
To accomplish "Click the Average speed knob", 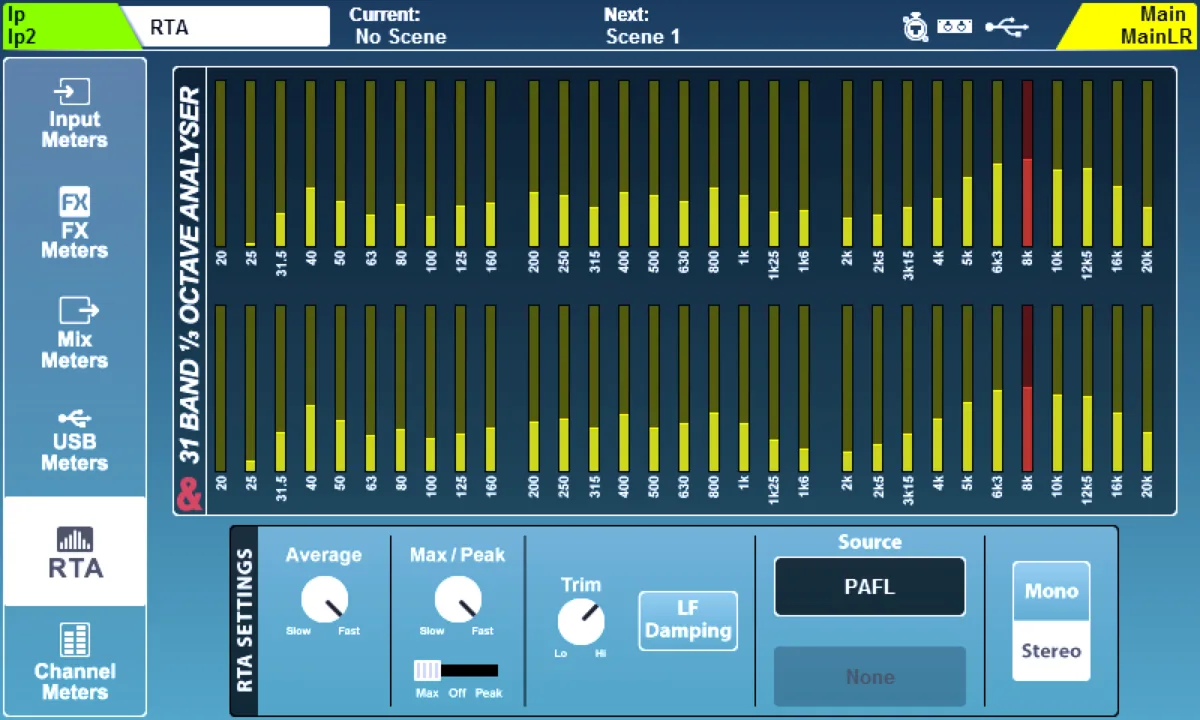I will (324, 599).
